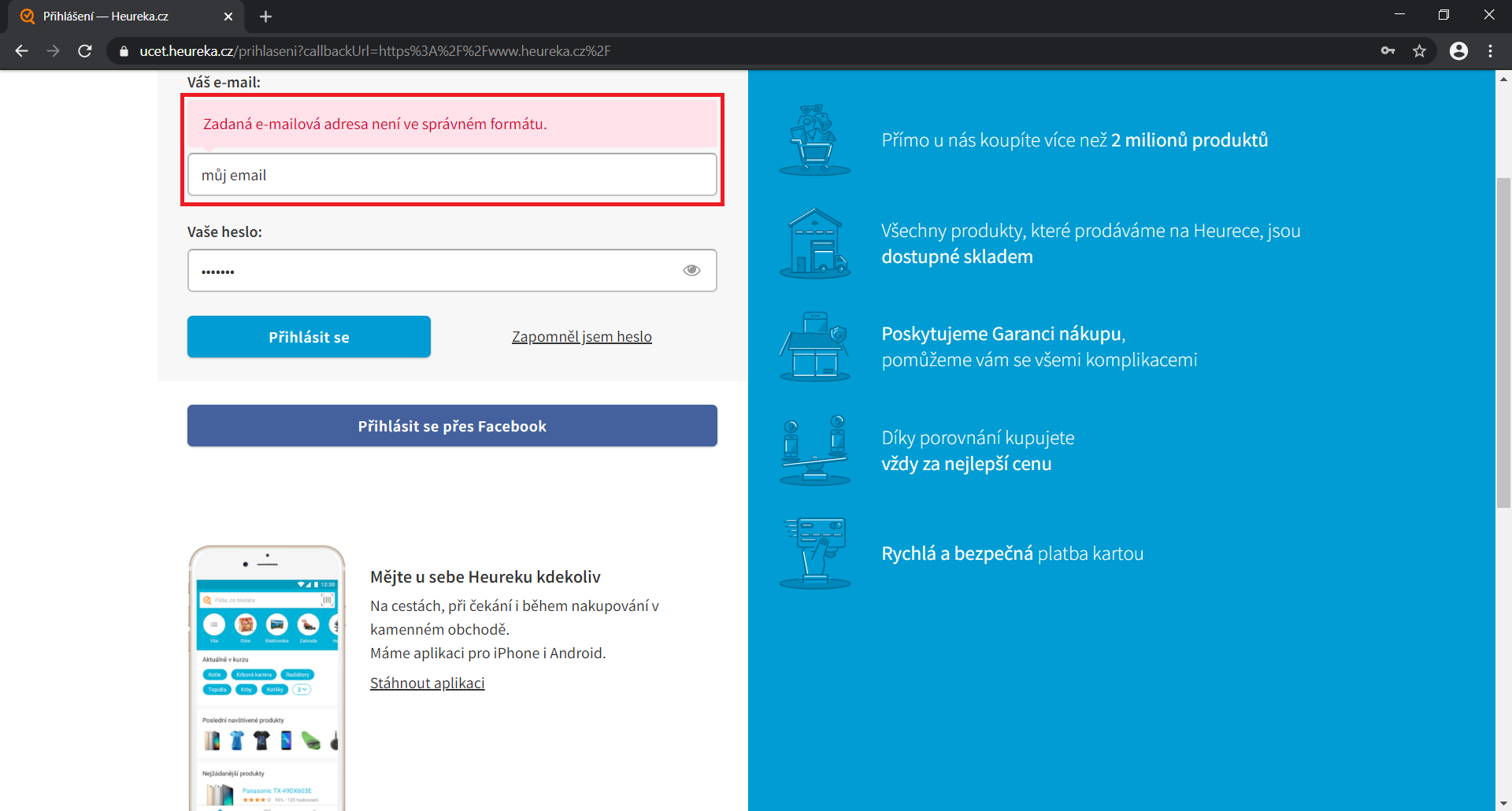Click 'Rychlá a bezpečná platba kartou' text
Screen dimensions: 1512x811
(x=1012, y=554)
